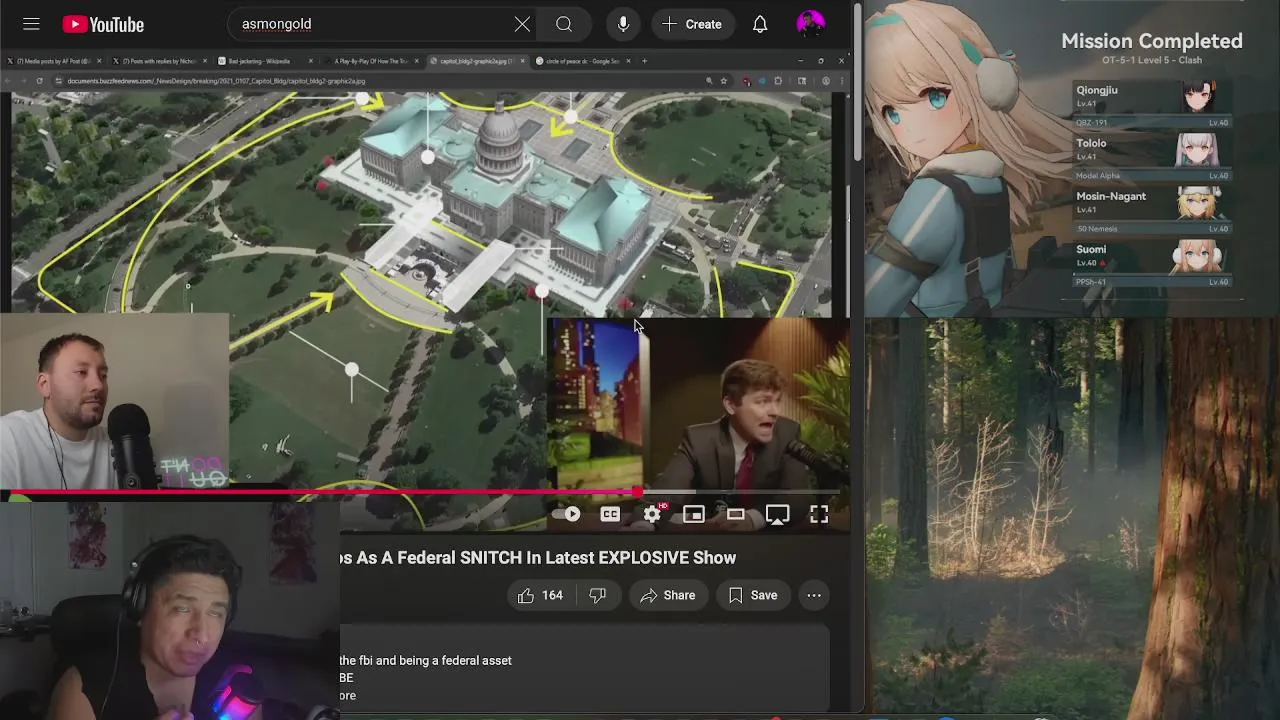Select 'capitol_bldg2-graphic2a.jpg' tab in the browser shown in the video
The height and width of the screenshot is (720, 1280).
476,61
